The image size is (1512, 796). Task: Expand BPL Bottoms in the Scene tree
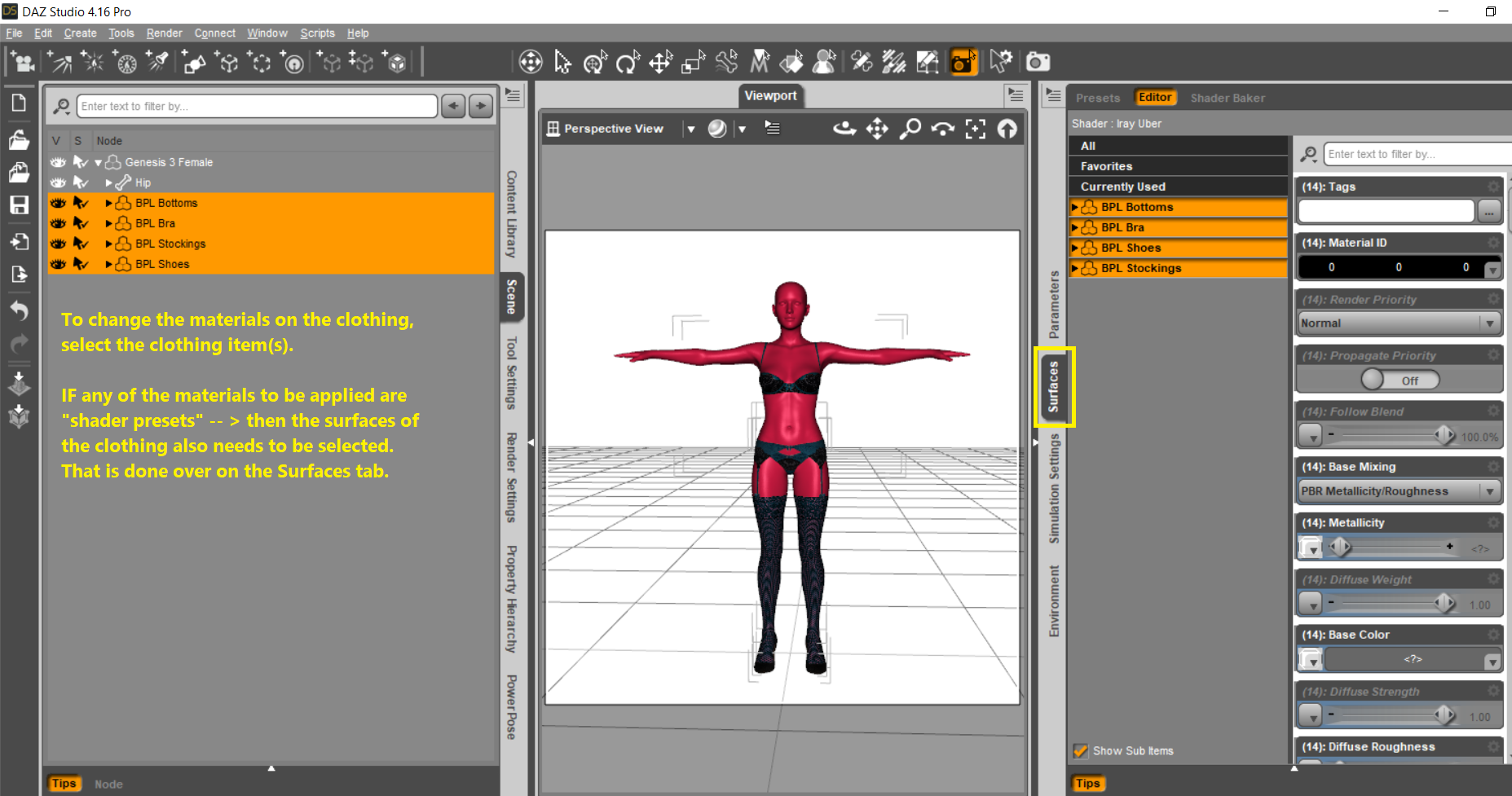108,203
